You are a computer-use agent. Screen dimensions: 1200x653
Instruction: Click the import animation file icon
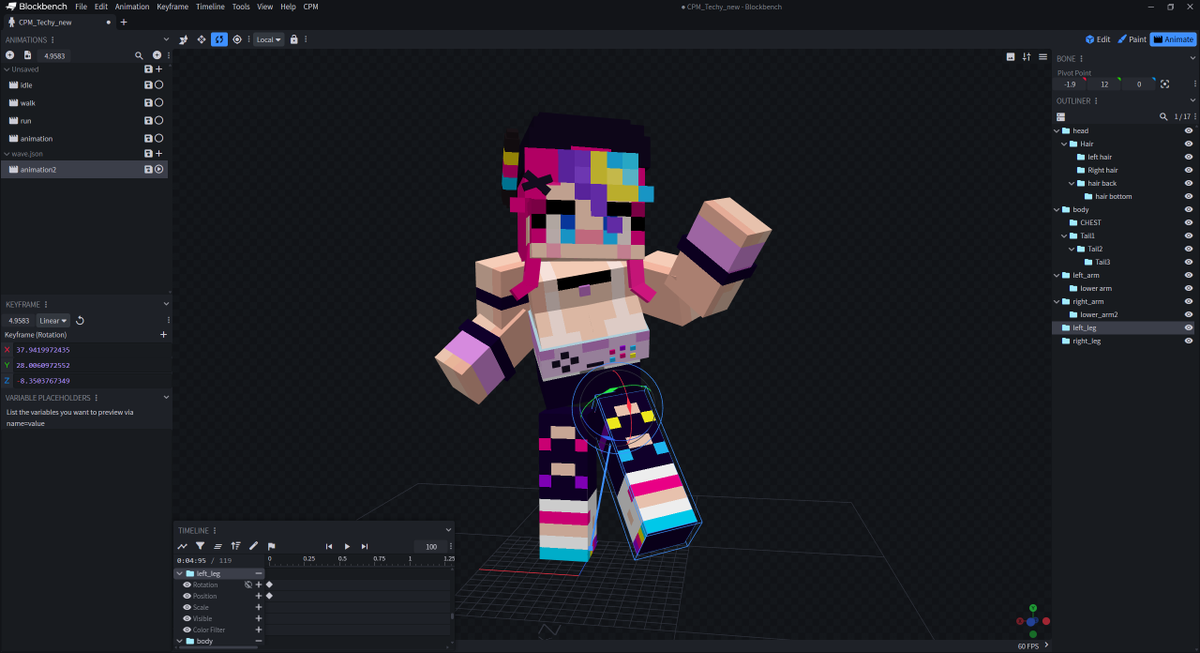27,55
